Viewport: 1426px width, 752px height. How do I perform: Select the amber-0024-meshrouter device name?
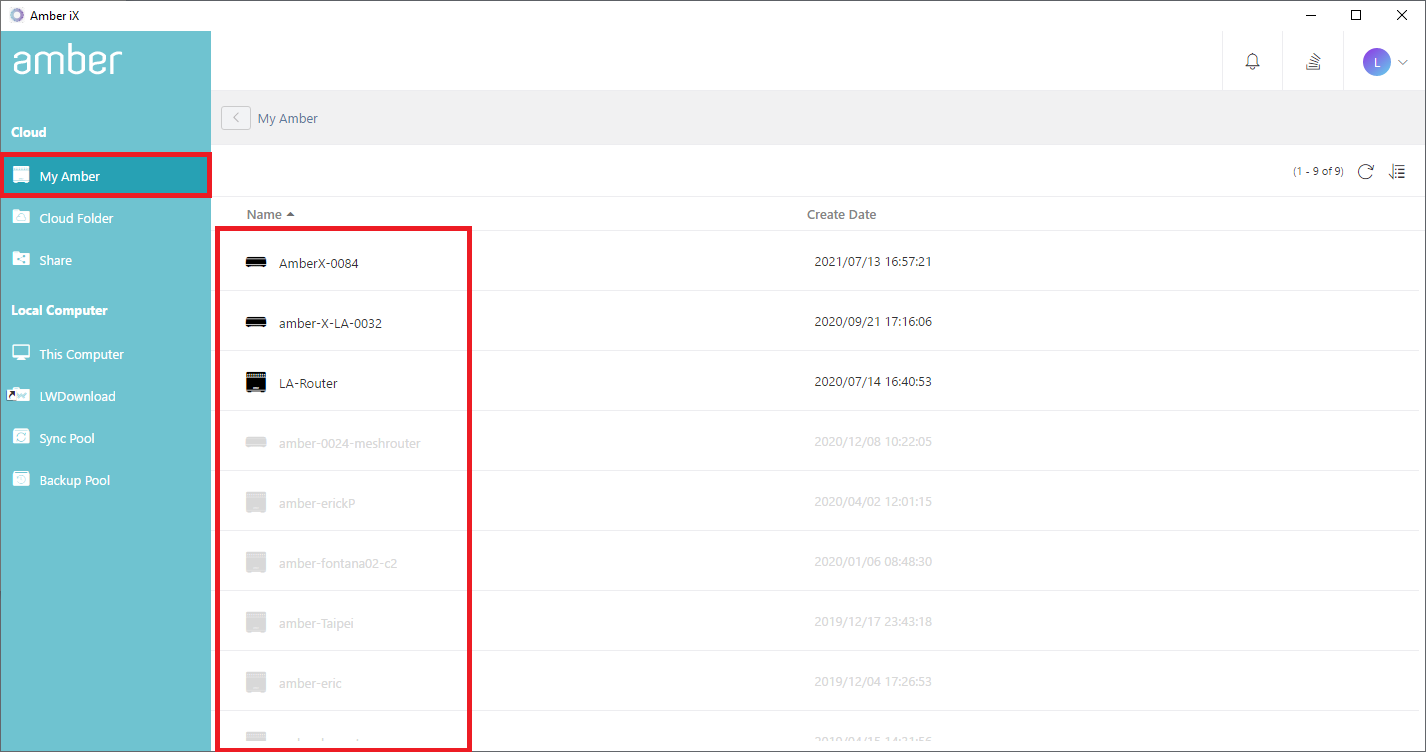pyautogui.click(x=349, y=444)
